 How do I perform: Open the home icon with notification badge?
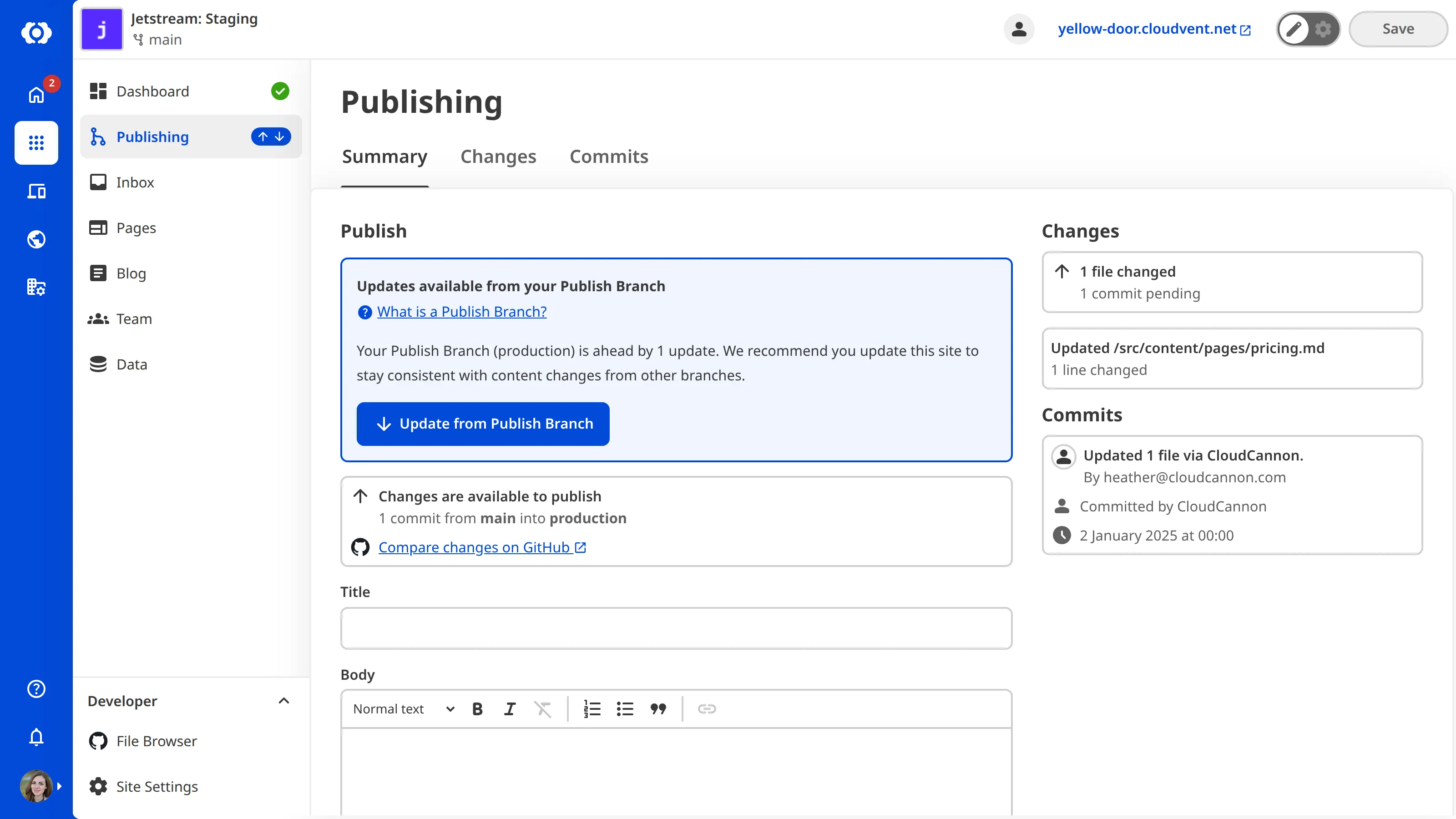click(36, 94)
